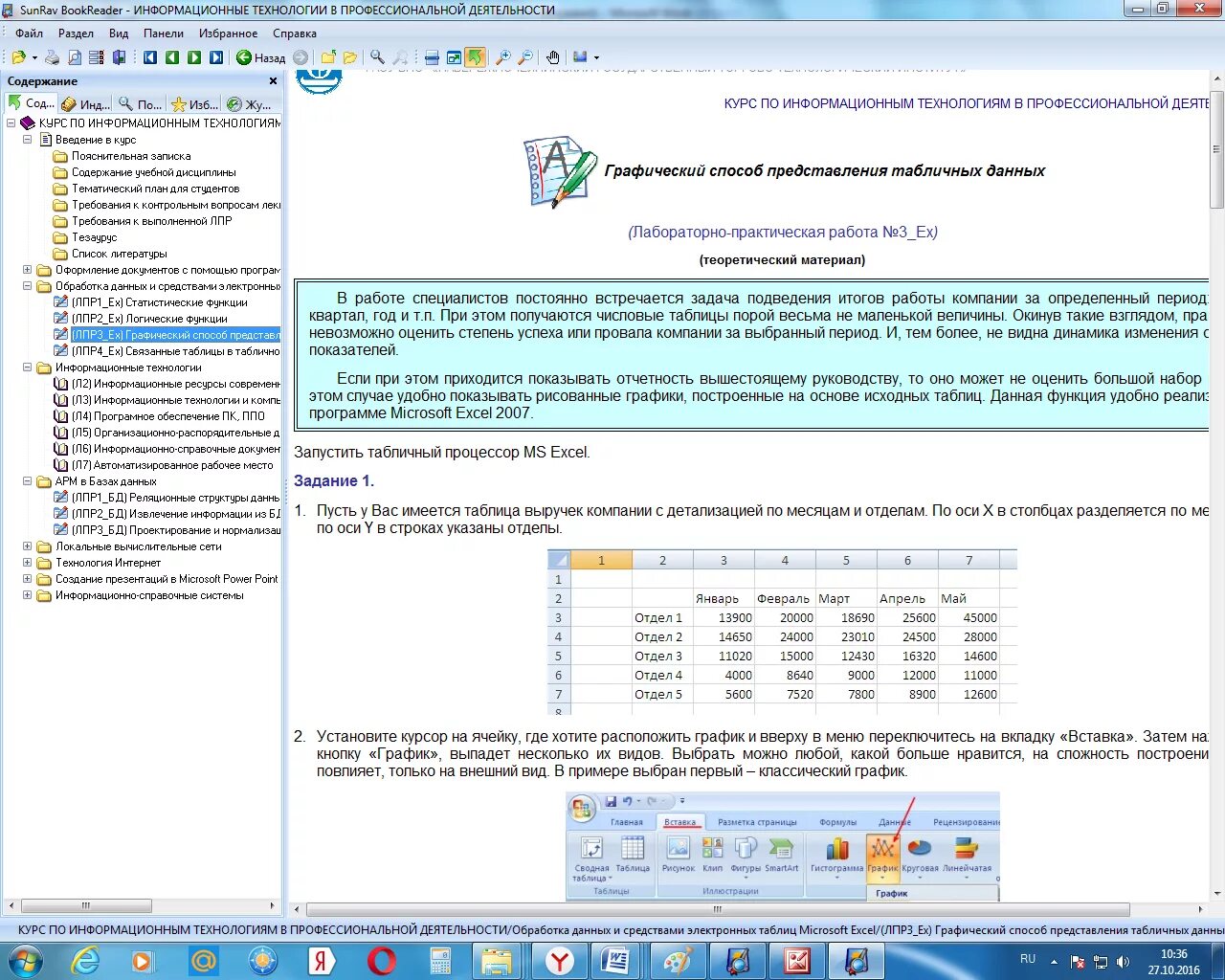1225x980 pixels.
Task: Click the open favorites folder icon
Action: point(350,57)
